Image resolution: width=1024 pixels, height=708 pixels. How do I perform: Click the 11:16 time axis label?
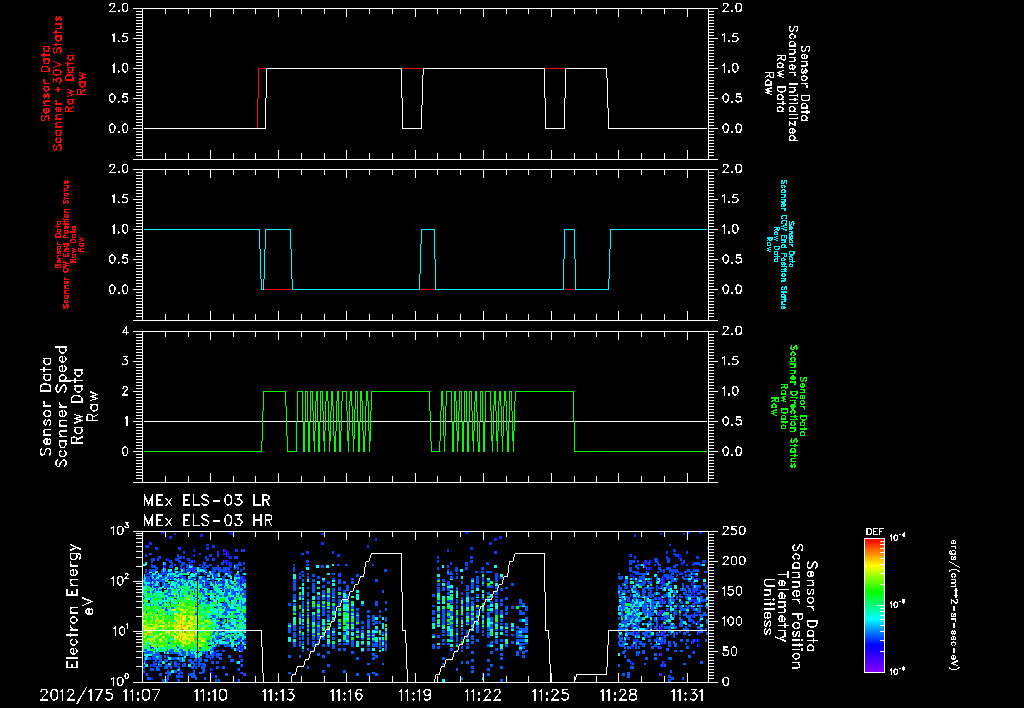347,695
